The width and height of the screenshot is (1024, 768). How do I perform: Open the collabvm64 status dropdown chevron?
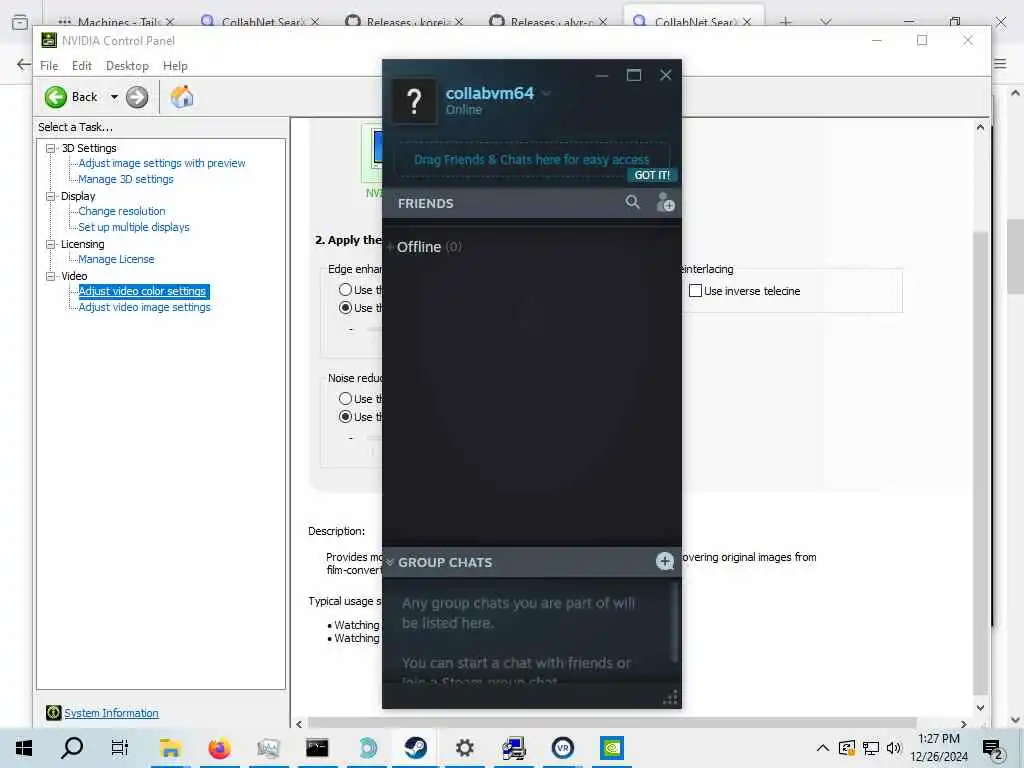click(547, 93)
